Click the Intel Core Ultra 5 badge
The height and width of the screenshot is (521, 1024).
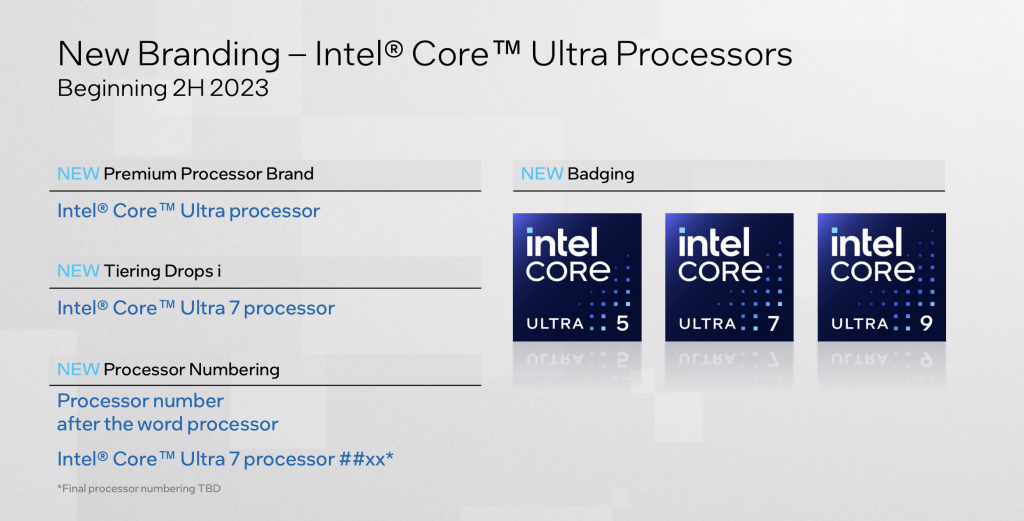[576, 277]
